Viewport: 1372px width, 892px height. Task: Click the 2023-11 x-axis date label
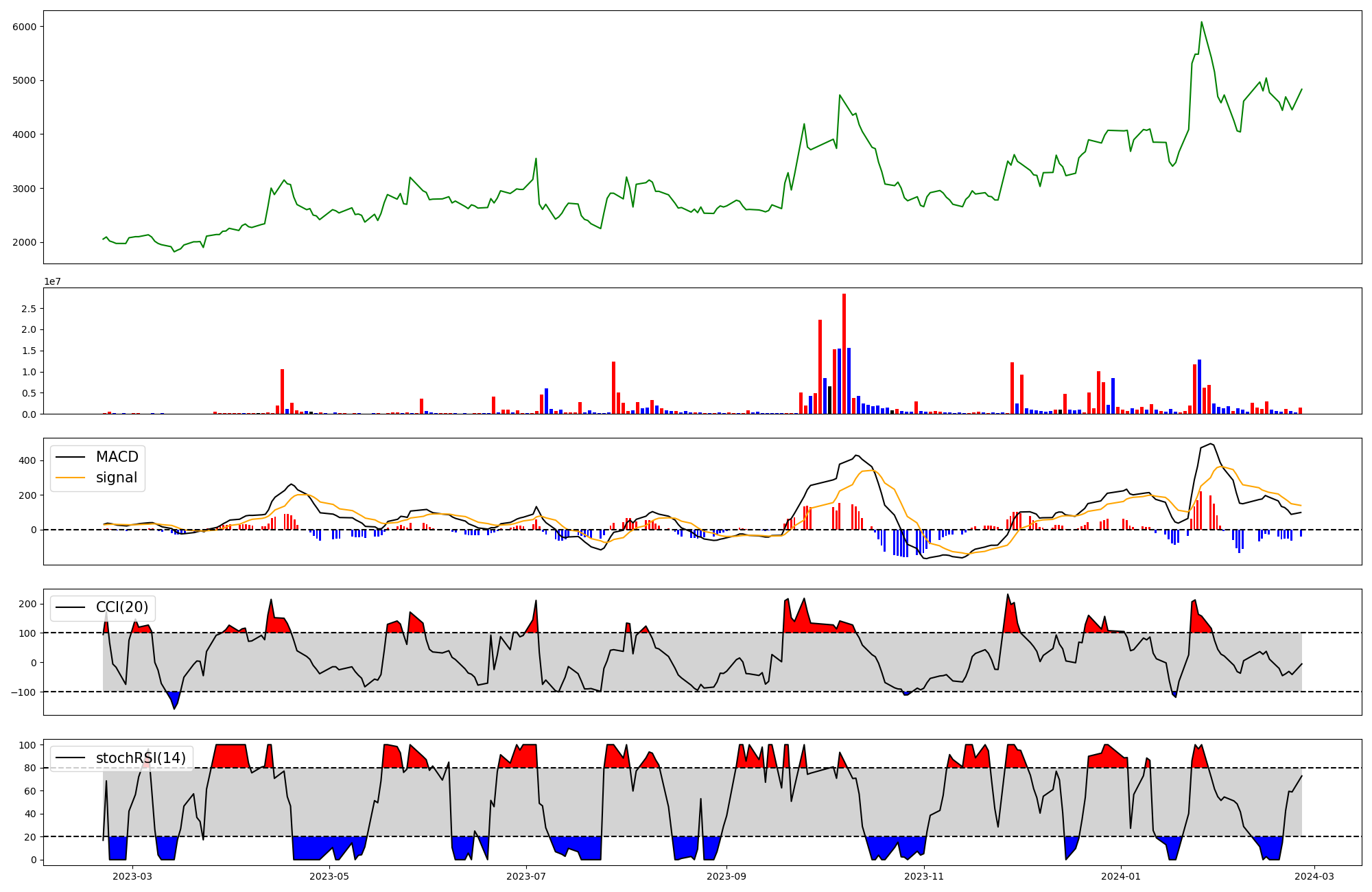(x=924, y=876)
